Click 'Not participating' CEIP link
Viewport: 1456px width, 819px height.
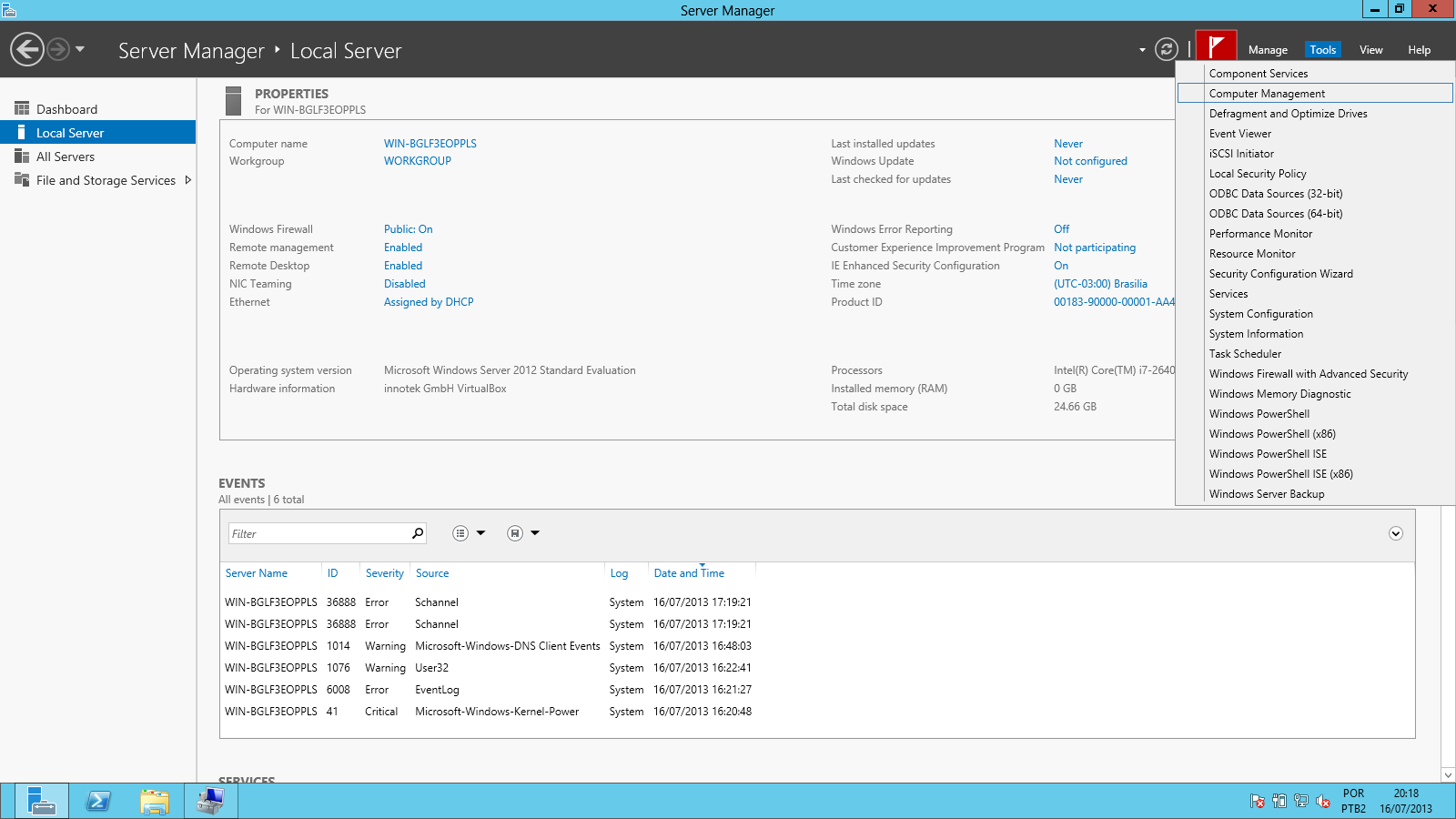(1095, 248)
